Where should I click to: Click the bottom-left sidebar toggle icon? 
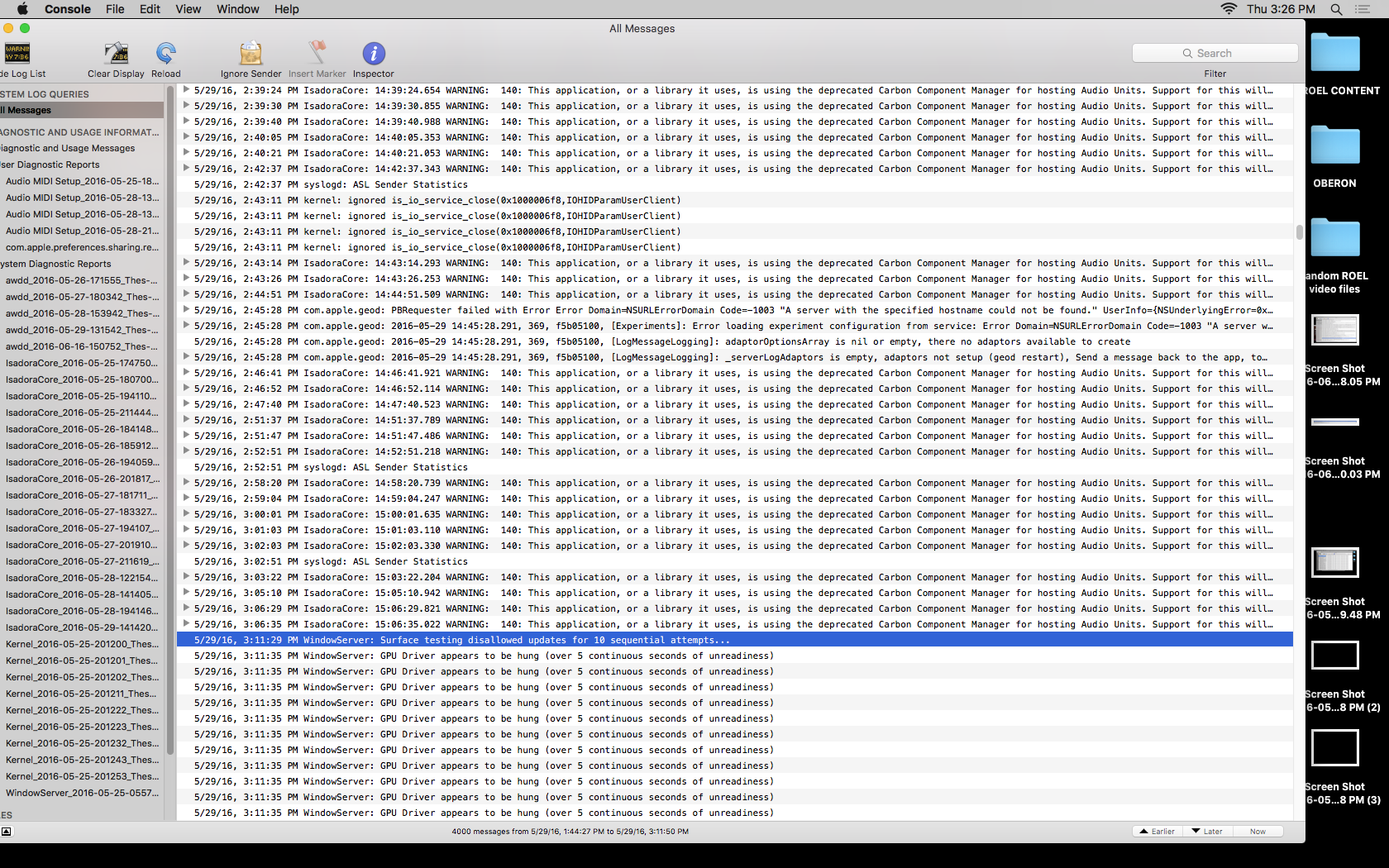point(6,832)
